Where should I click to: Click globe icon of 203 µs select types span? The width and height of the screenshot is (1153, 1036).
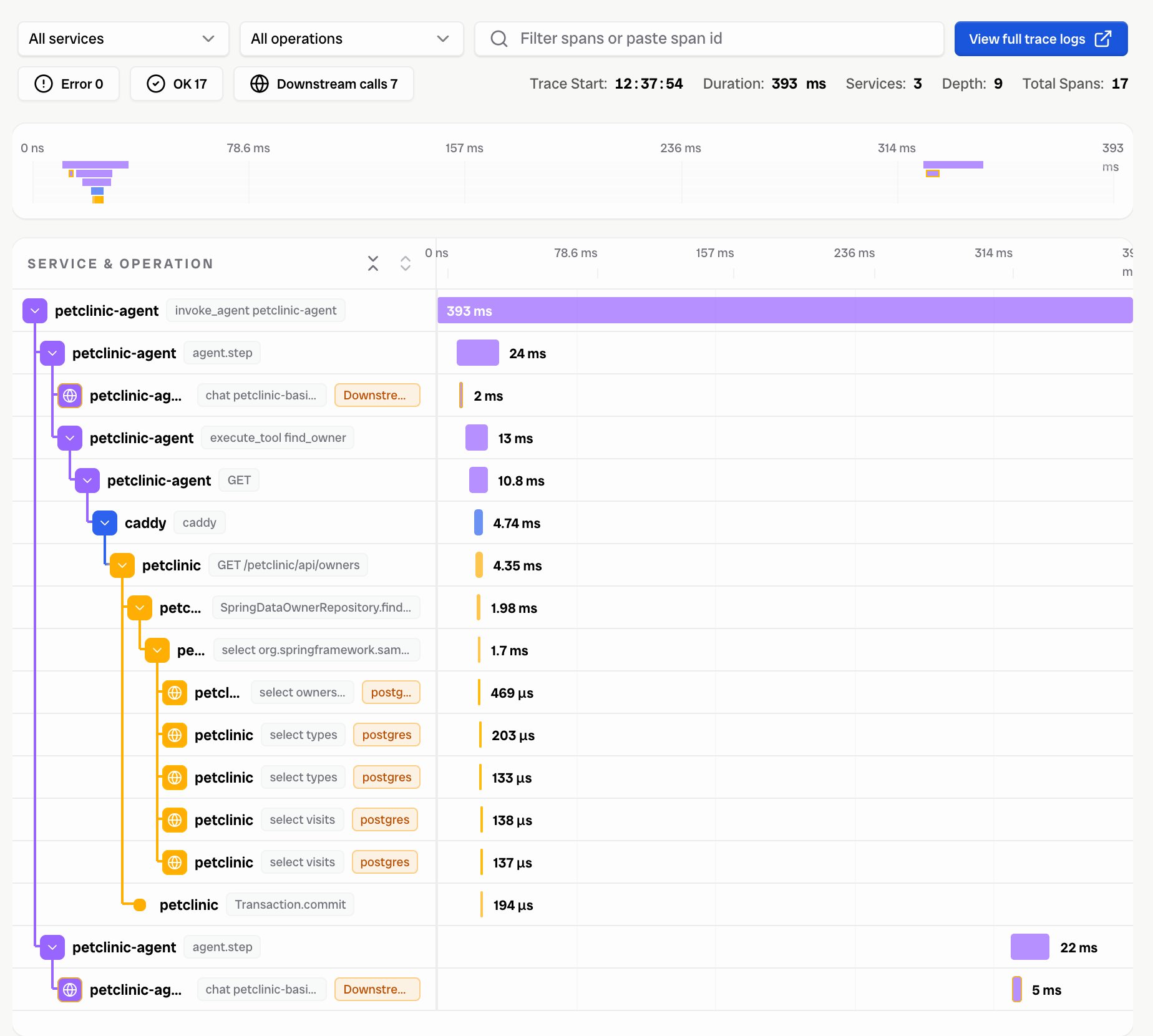[x=175, y=735]
